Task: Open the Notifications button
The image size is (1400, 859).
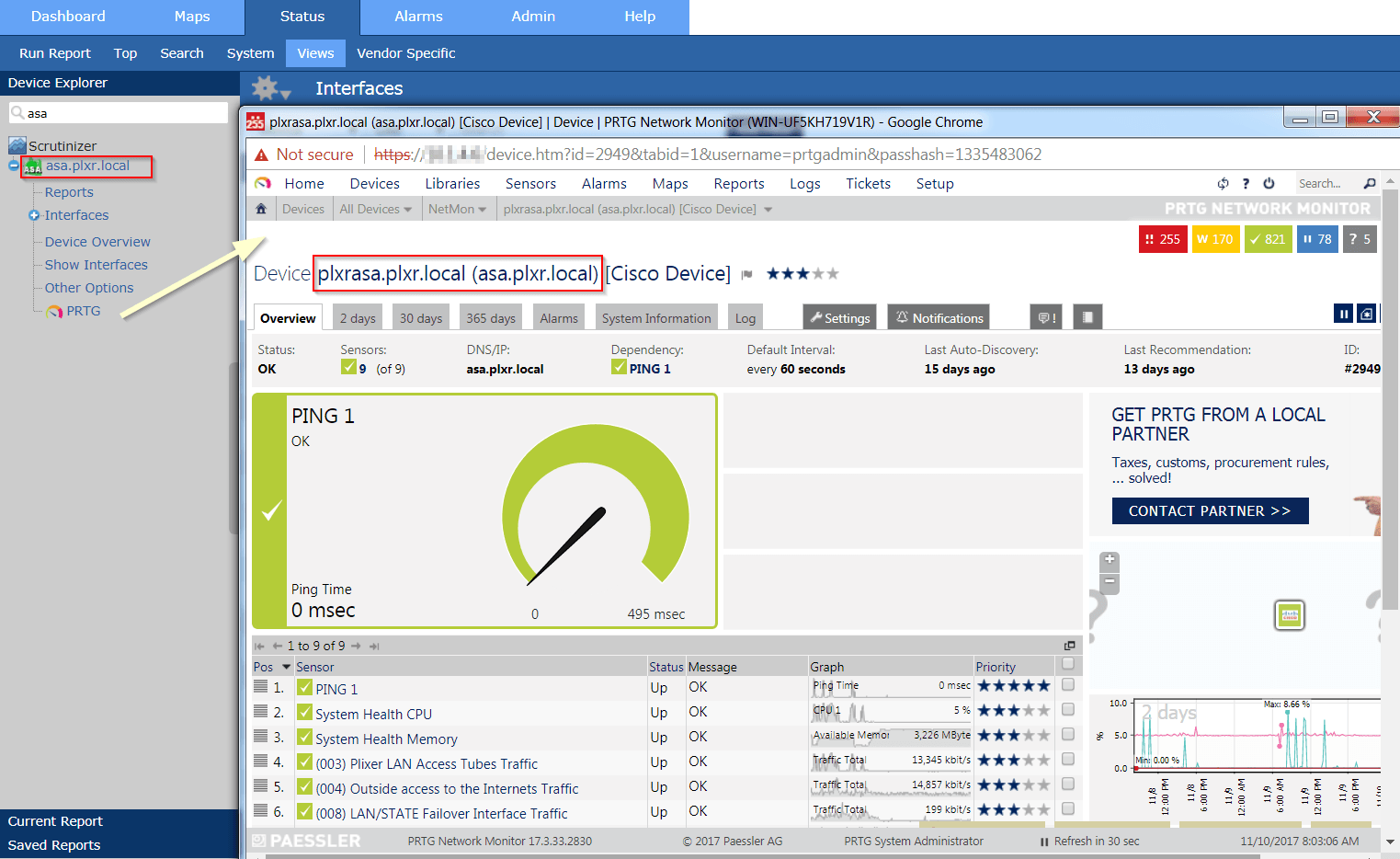Action: [x=939, y=317]
